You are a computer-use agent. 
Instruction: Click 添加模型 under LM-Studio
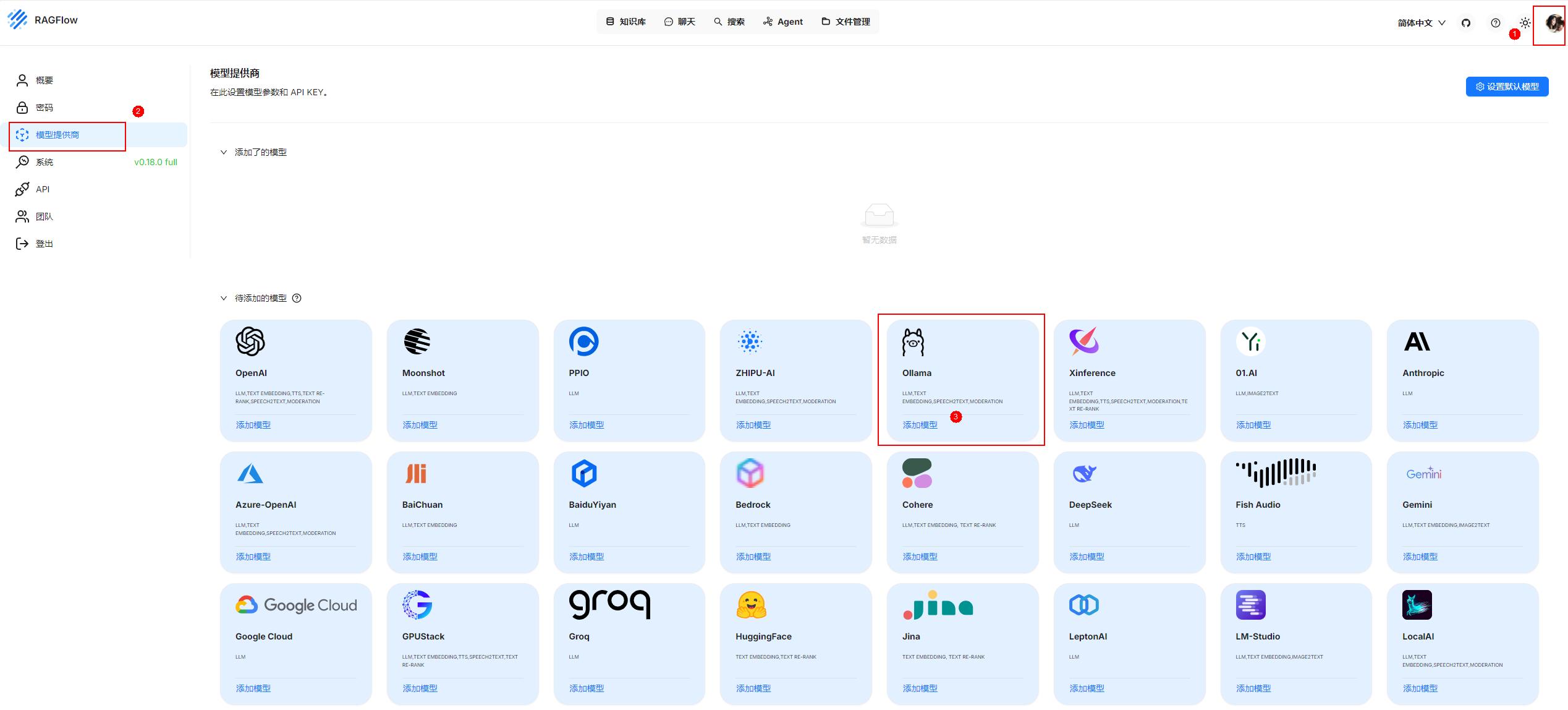pos(1253,688)
